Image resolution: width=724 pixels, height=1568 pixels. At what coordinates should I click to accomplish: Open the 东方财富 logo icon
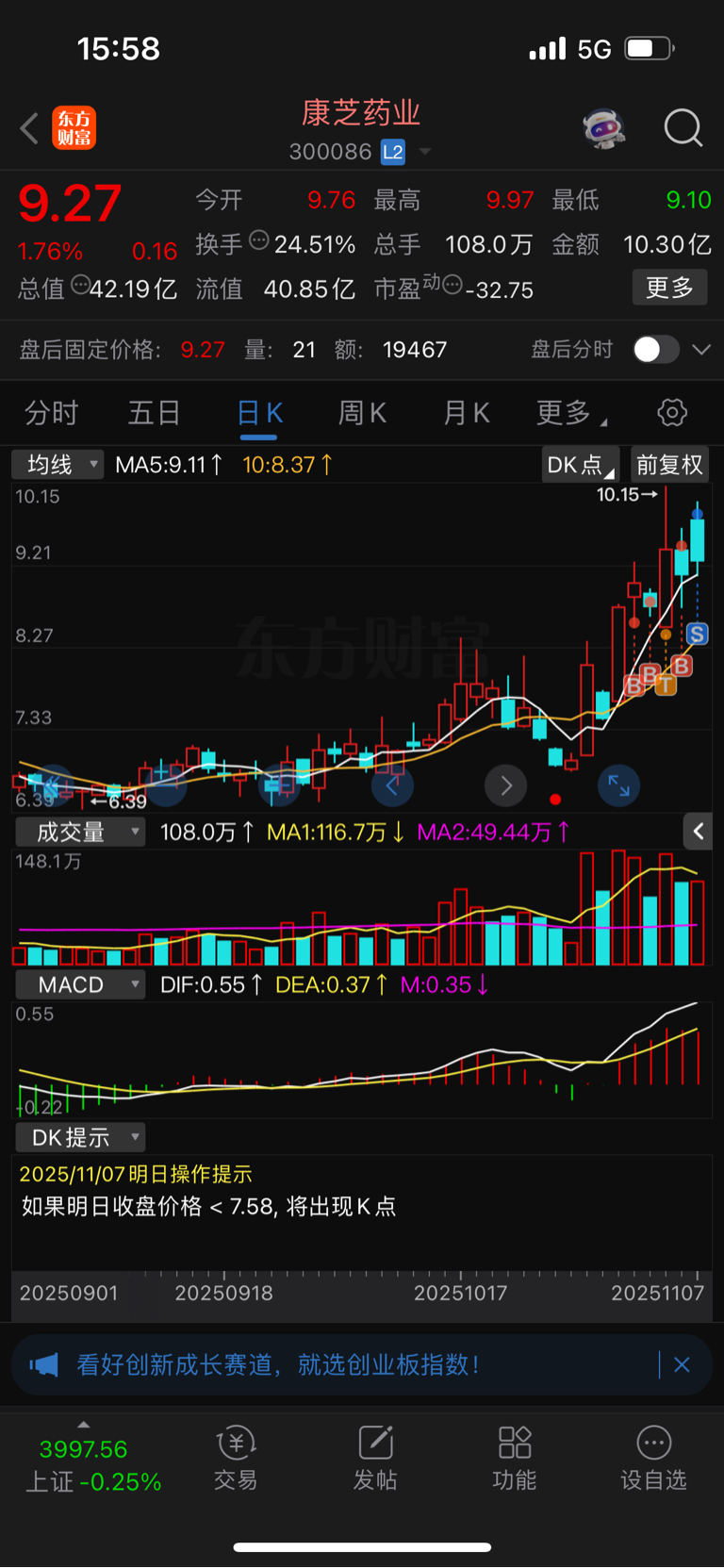click(74, 128)
